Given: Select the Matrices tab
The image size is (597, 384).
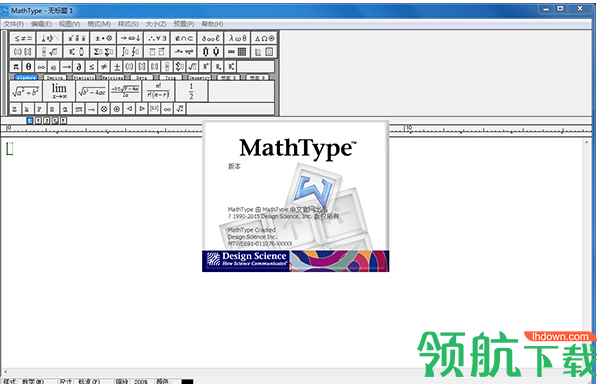Looking at the screenshot, I should click(113, 78).
